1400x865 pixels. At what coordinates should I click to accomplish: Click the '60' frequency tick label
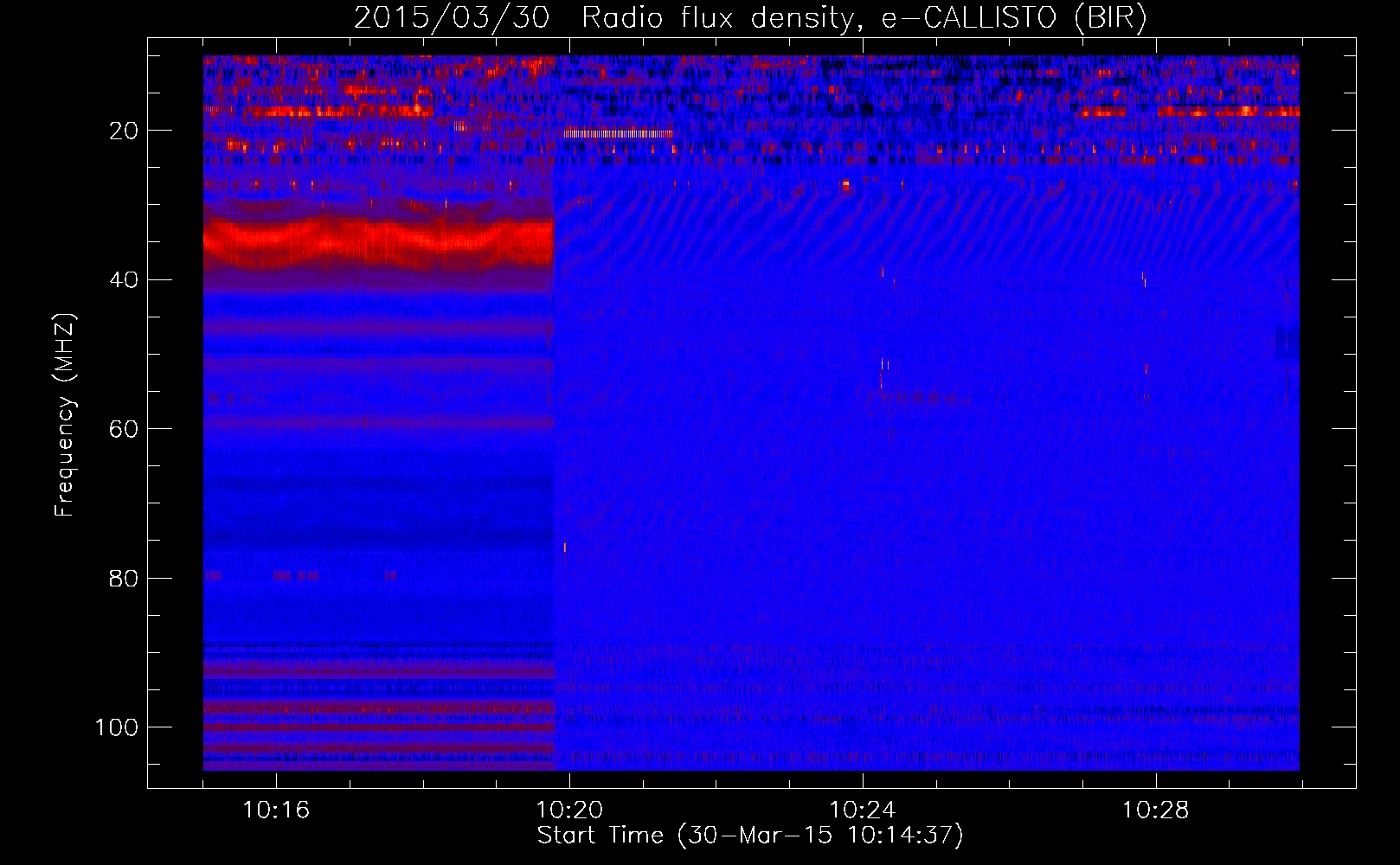click(125, 429)
